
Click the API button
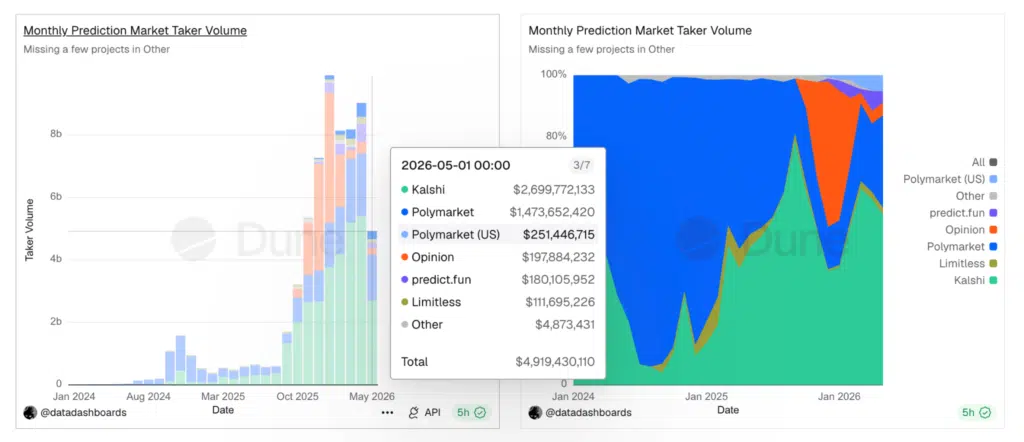coord(424,413)
